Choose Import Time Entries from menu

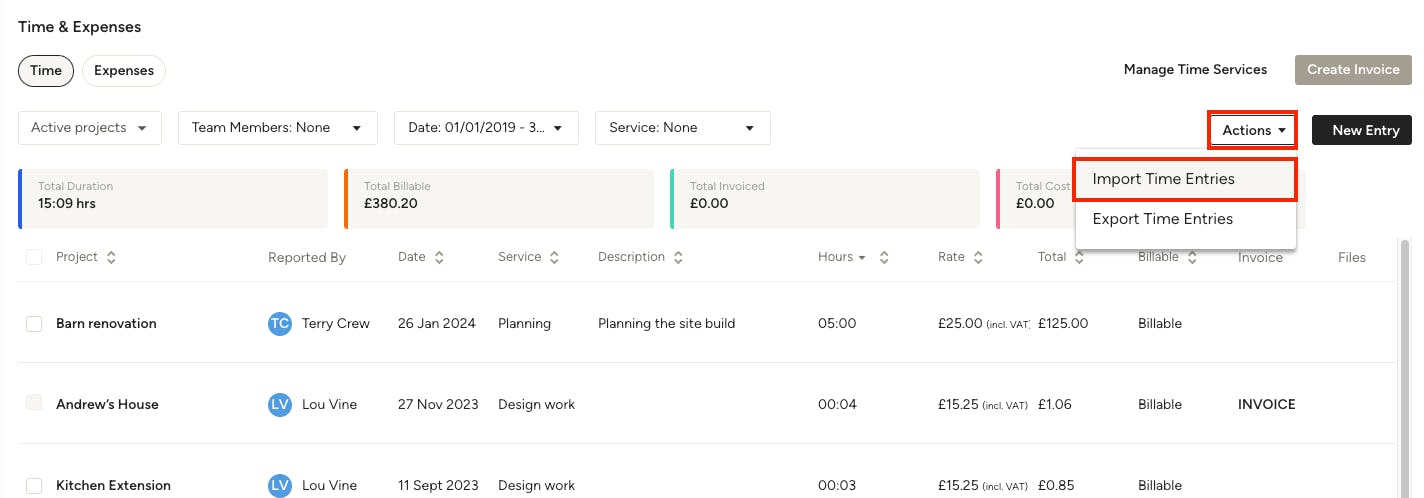(x=1186, y=179)
